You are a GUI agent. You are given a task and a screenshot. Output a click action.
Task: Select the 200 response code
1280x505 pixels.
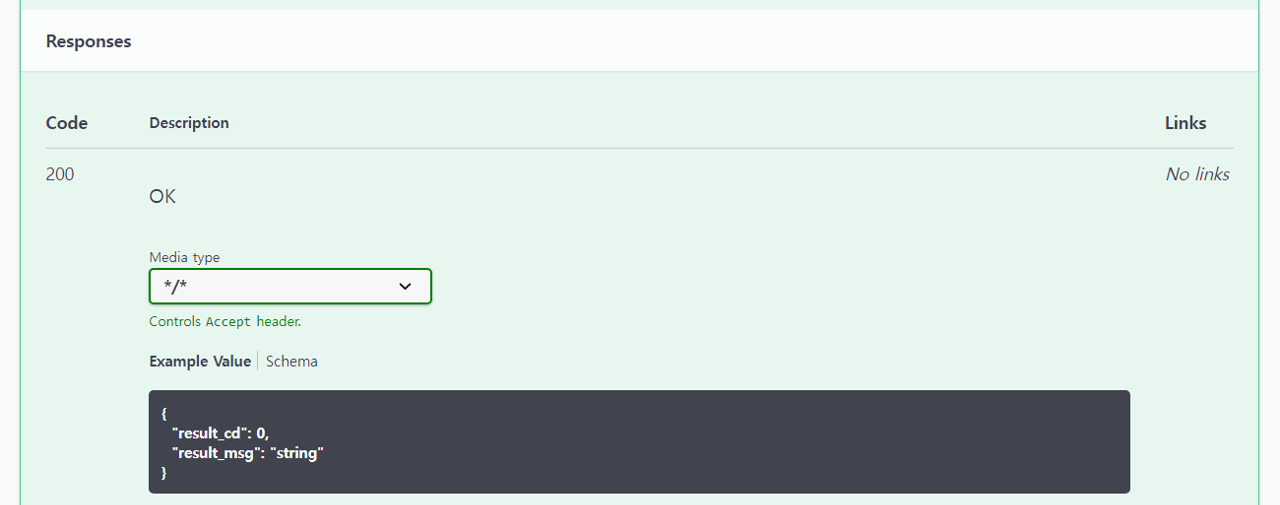point(60,174)
